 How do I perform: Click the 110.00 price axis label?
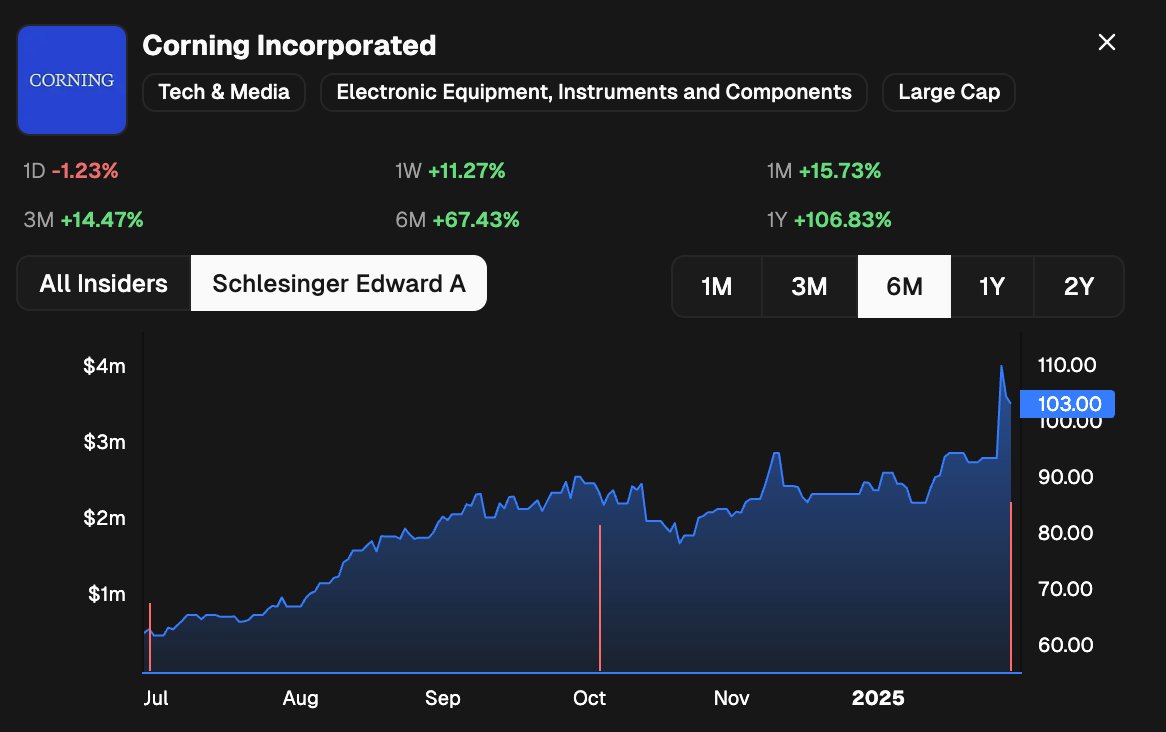(1067, 365)
